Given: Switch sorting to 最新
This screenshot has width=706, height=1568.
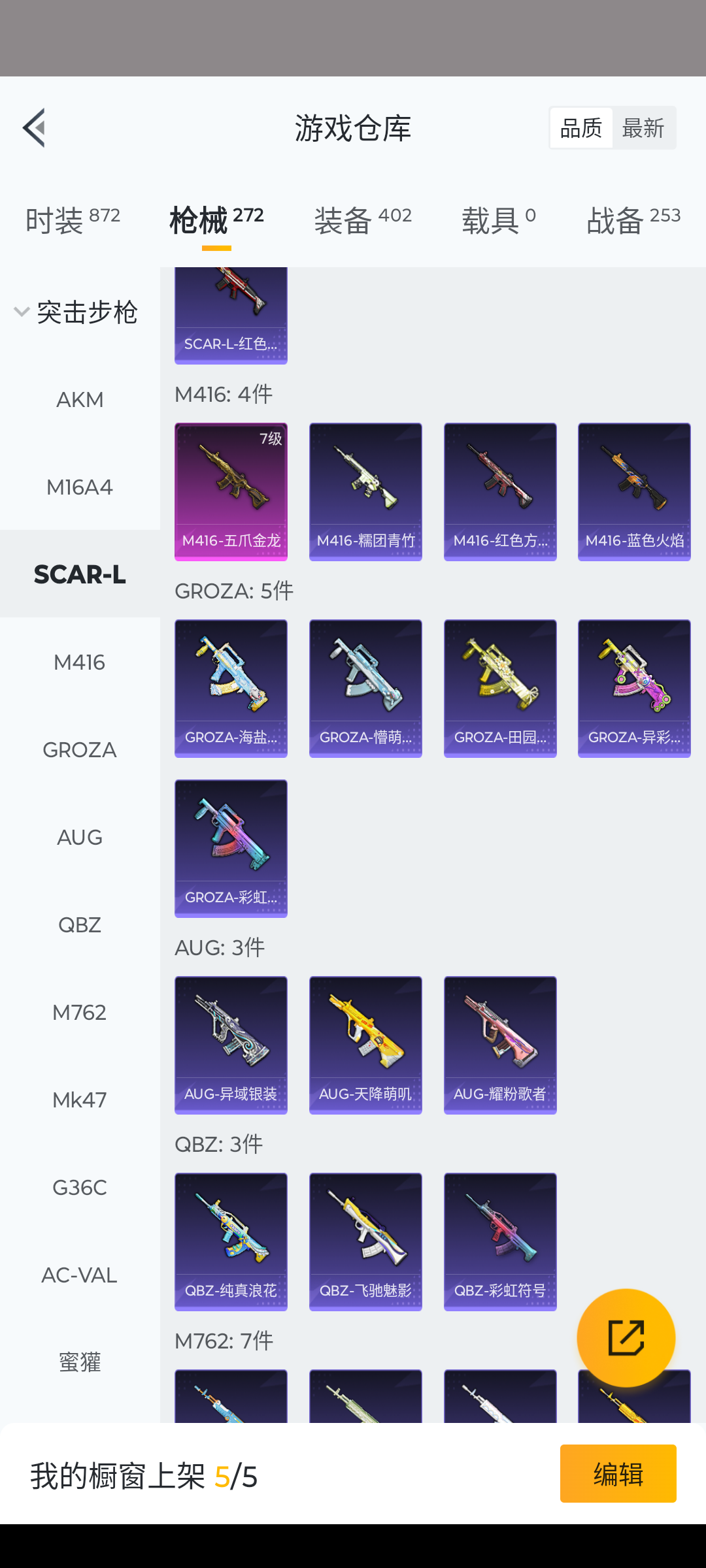Looking at the screenshot, I should coord(643,128).
